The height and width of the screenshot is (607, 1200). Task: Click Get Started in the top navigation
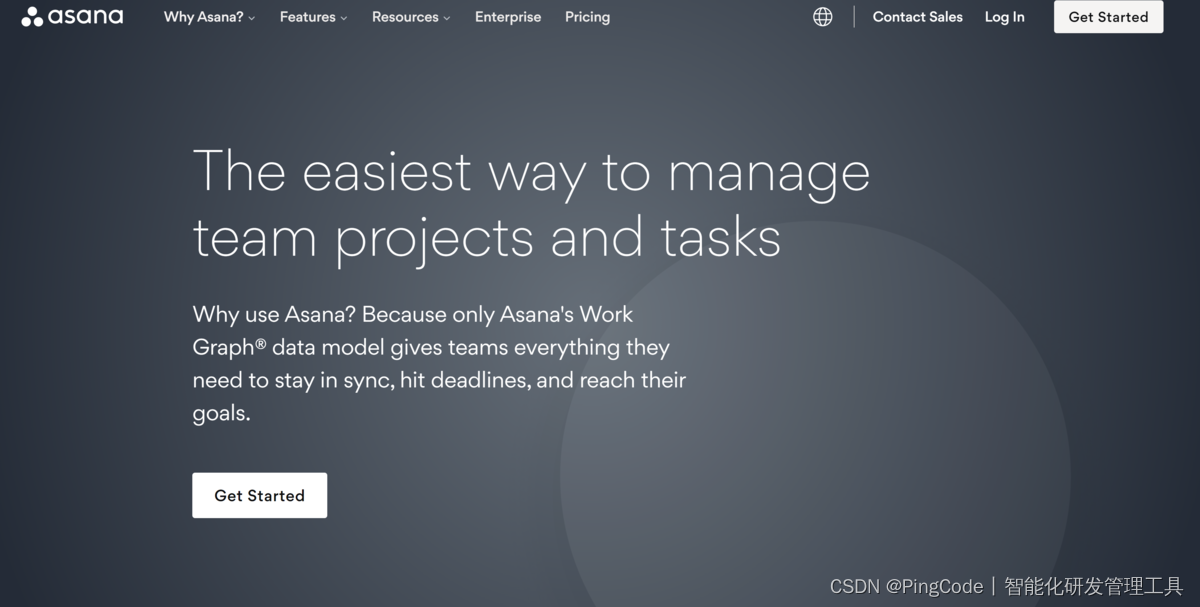tap(1108, 17)
